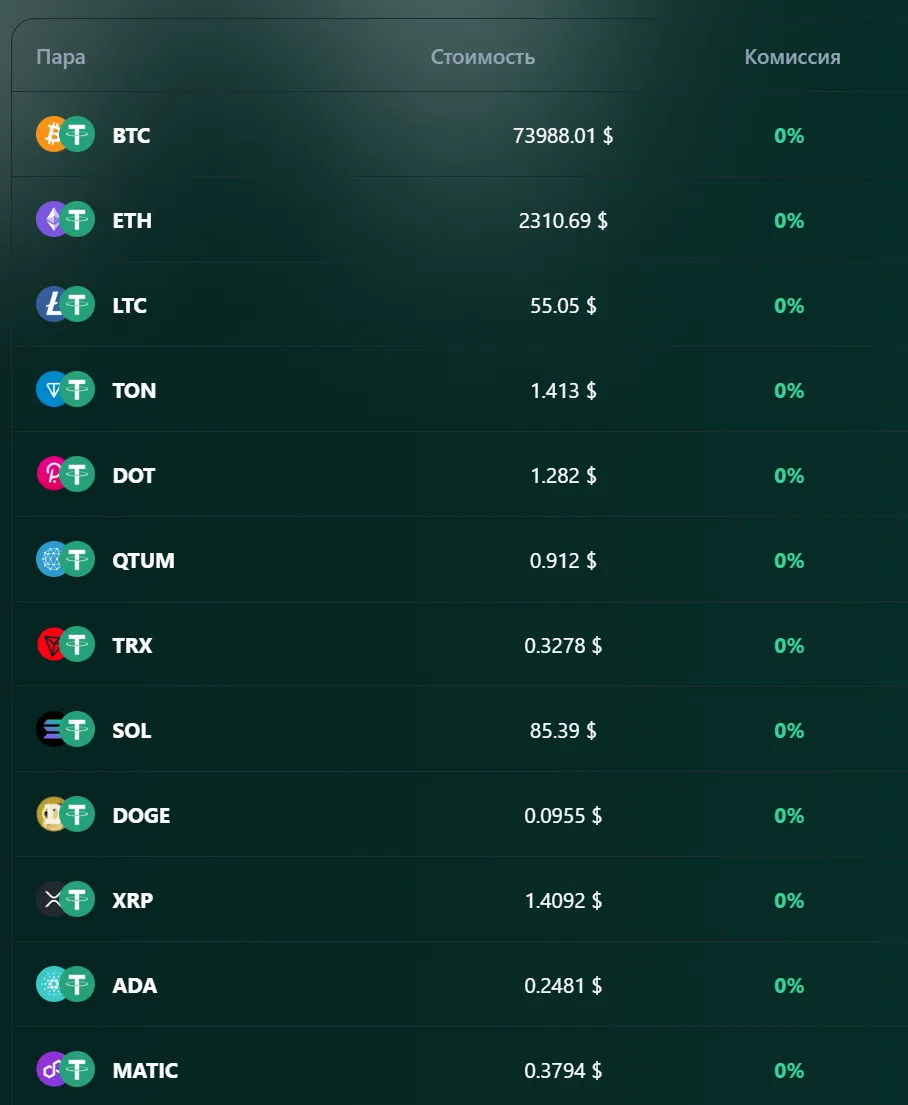
Task: Select the ETH price 2310.69 $
Action: point(563,221)
